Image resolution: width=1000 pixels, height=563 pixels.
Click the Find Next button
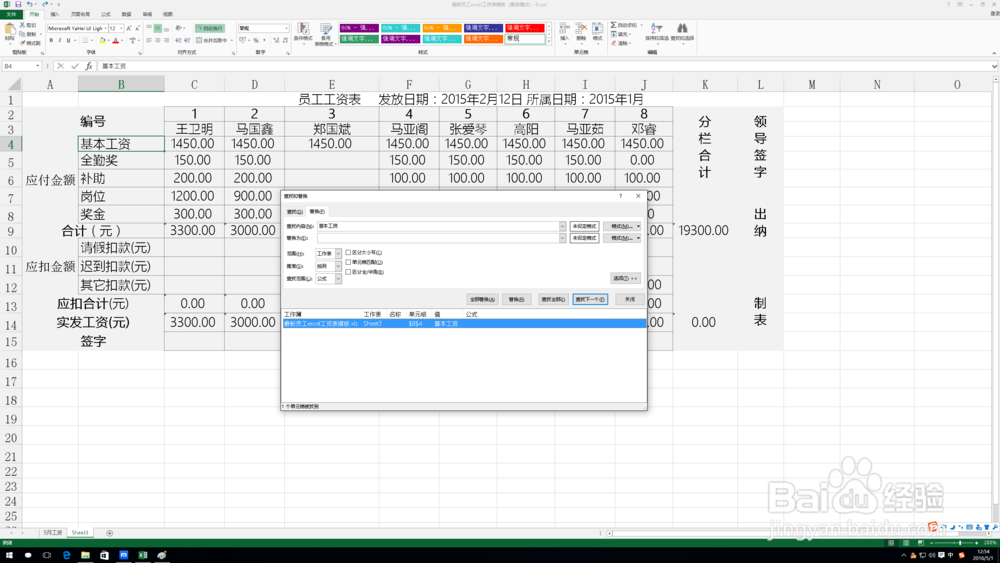pyautogui.click(x=589, y=299)
